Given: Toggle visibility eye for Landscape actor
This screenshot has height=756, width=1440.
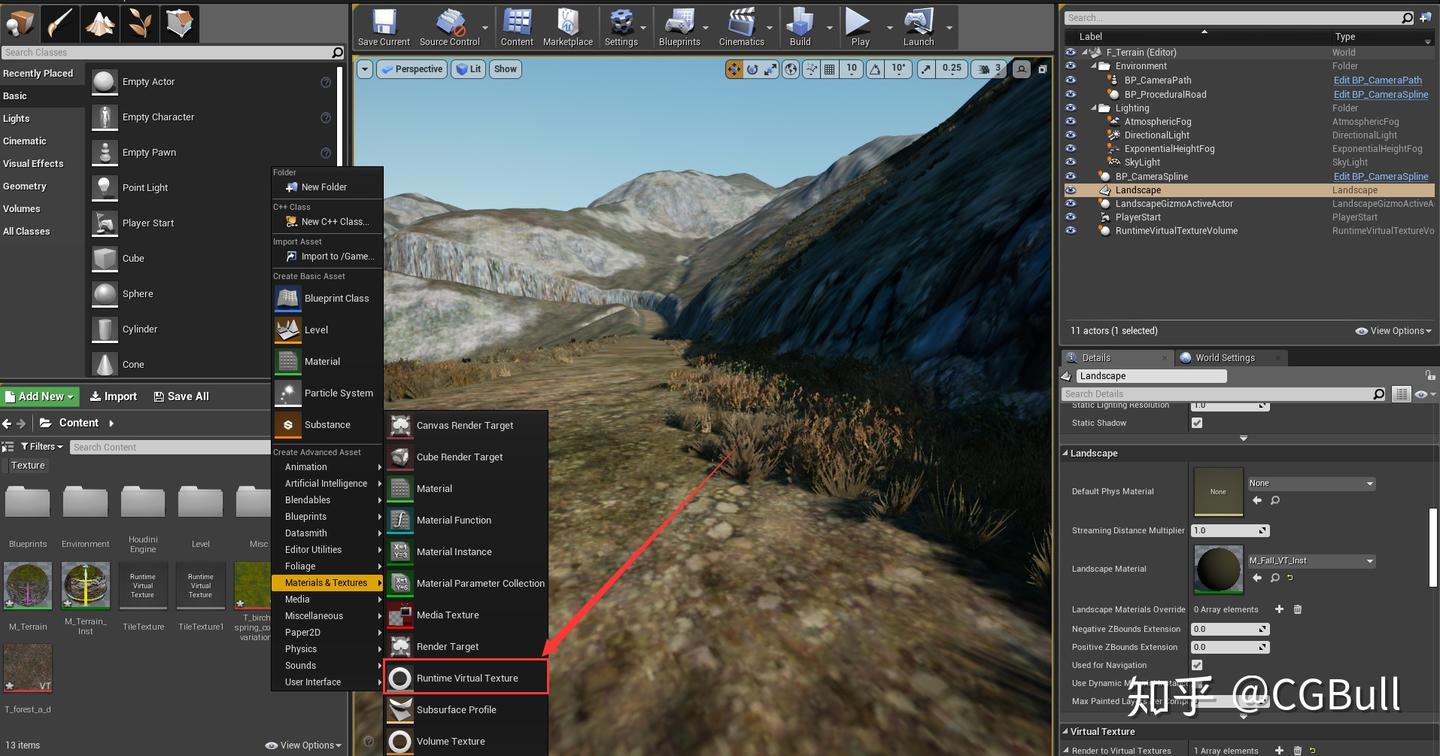Looking at the screenshot, I should (1071, 190).
